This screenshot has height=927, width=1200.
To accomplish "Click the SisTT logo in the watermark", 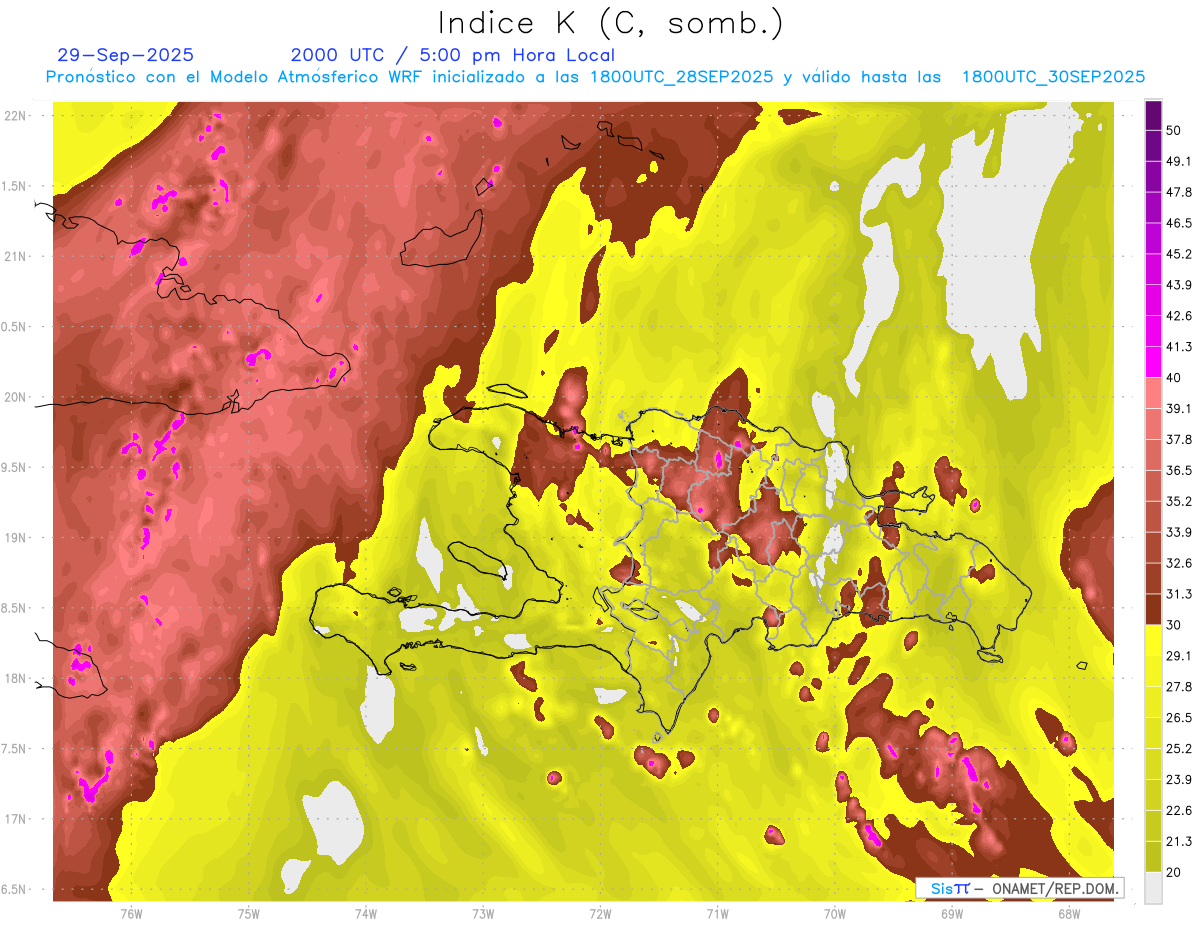I will 942,888.
